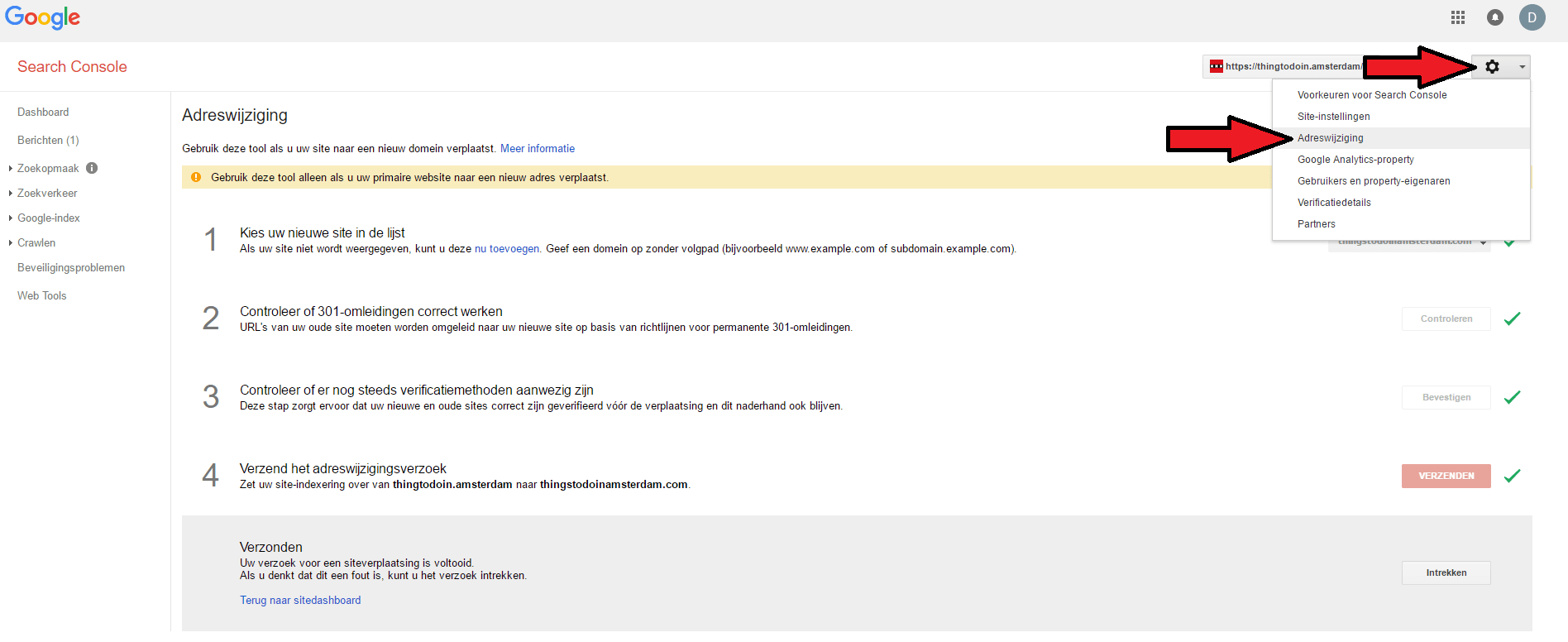Click the Terug naar sitedashboard link
The height and width of the screenshot is (642, 1568).
click(300, 601)
